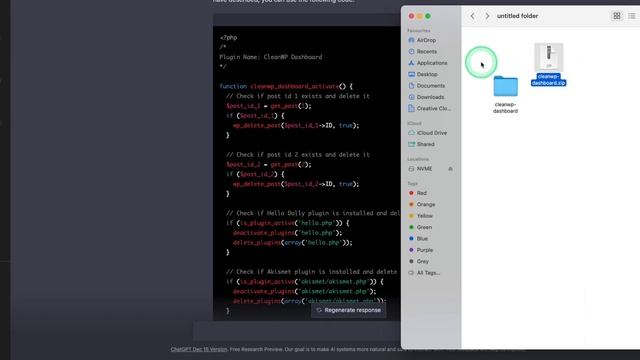Screen dimensions: 640x360
Task: Maximize the Finder window
Action: coord(428,16)
